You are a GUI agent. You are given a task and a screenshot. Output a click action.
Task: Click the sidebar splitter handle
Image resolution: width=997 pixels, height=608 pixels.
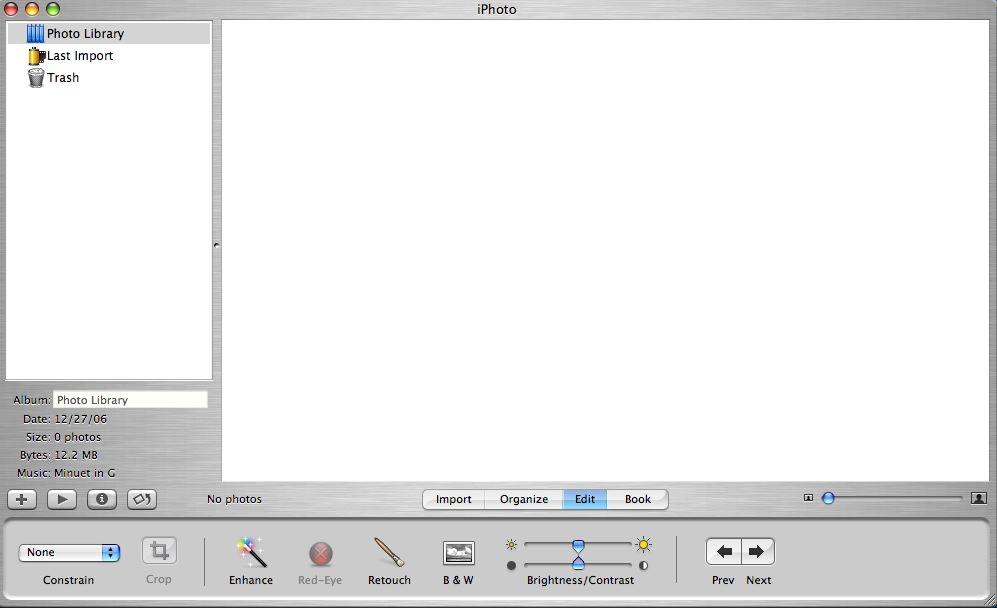(x=216, y=245)
